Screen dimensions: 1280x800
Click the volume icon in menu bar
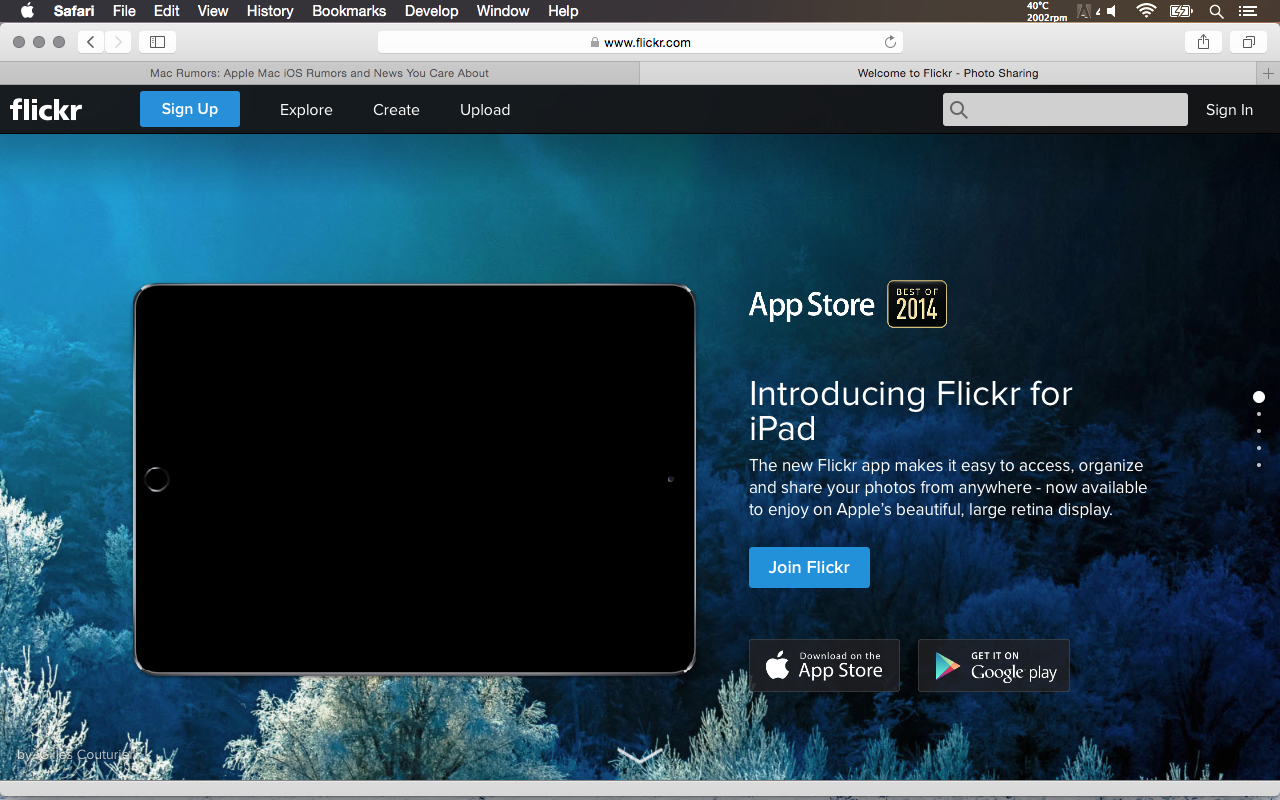tap(1112, 11)
